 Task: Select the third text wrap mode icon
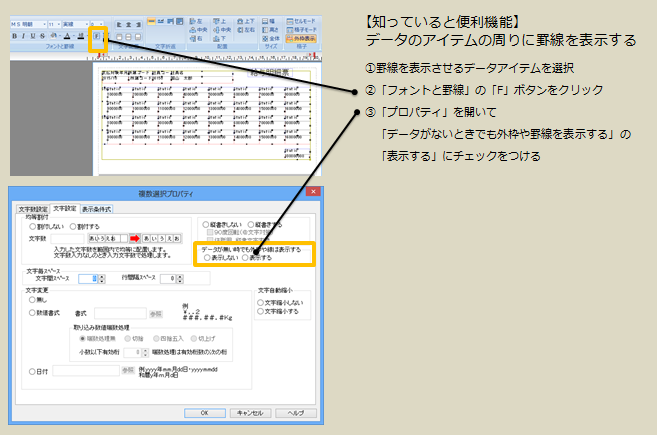pyautogui.click(x=171, y=21)
